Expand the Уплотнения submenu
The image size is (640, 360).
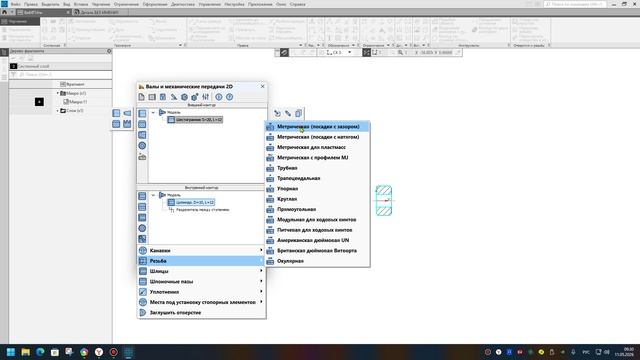click(x=201, y=292)
